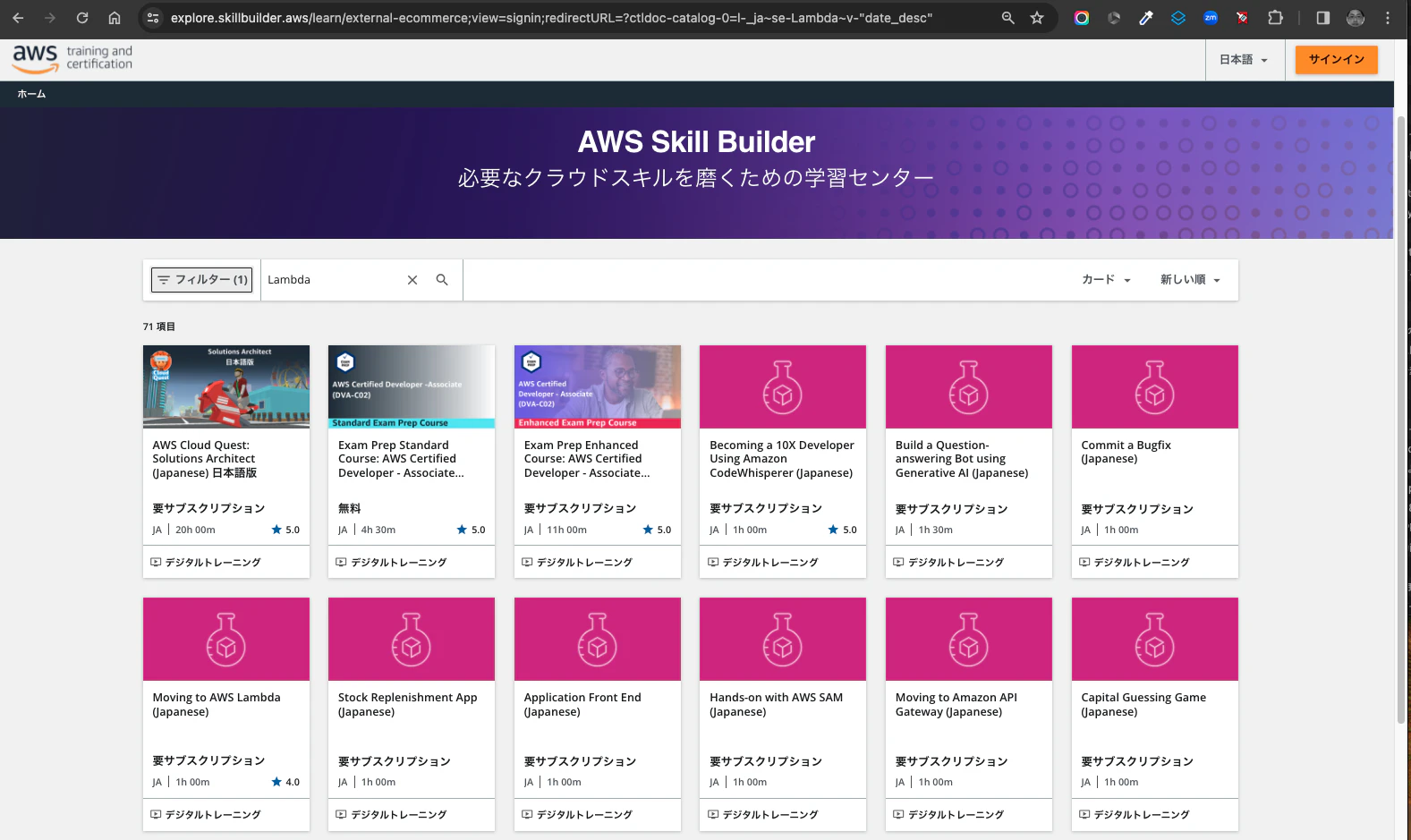Click the flask icon on Becoming a 10X Developer
The height and width of the screenshot is (840, 1411).
[783, 387]
